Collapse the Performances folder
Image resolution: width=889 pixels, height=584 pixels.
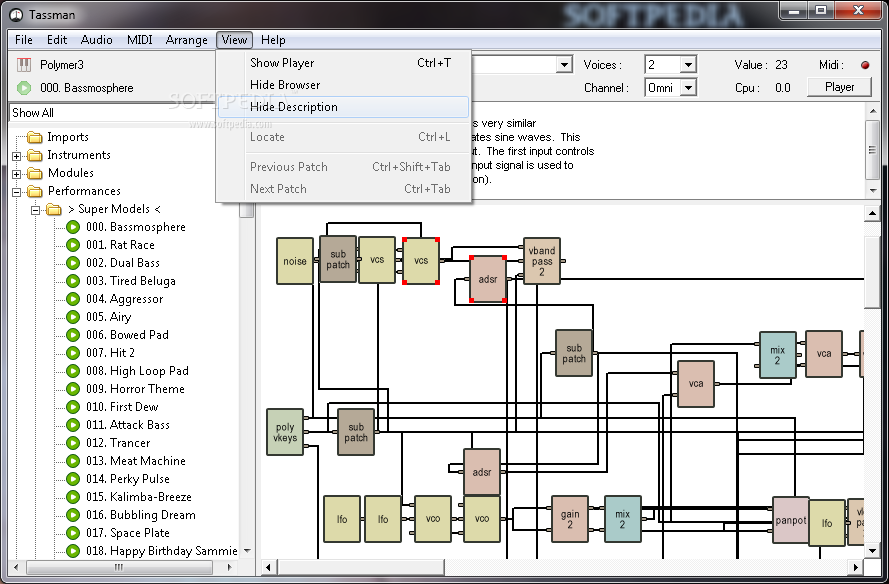pos(16,192)
